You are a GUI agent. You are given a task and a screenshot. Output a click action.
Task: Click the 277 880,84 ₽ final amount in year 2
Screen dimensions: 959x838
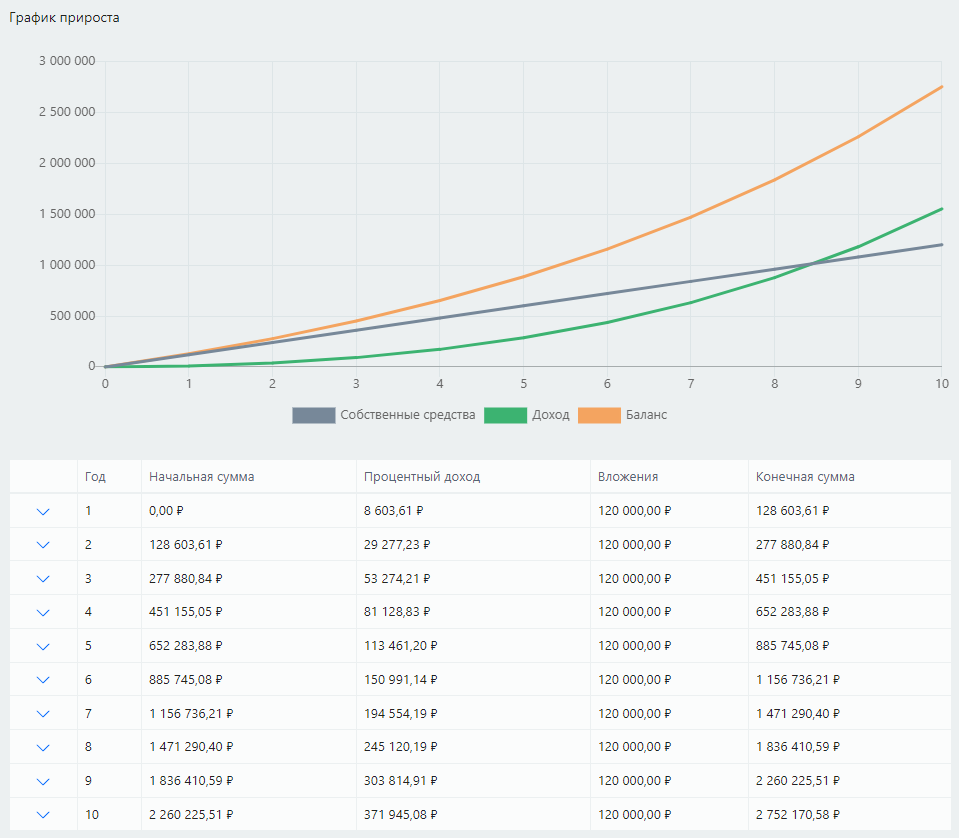click(793, 544)
